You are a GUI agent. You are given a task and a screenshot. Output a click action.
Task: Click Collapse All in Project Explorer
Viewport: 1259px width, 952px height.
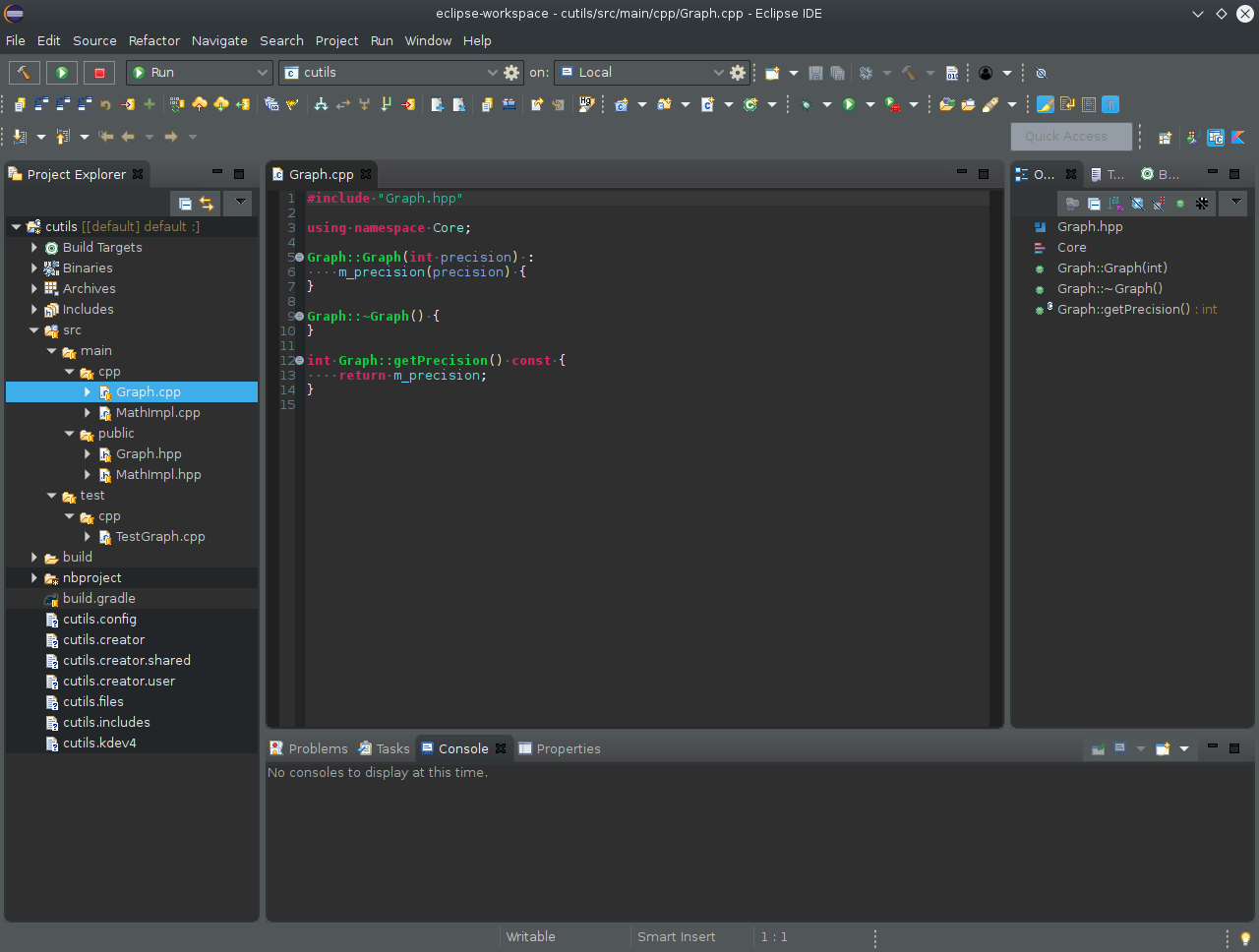coord(185,204)
